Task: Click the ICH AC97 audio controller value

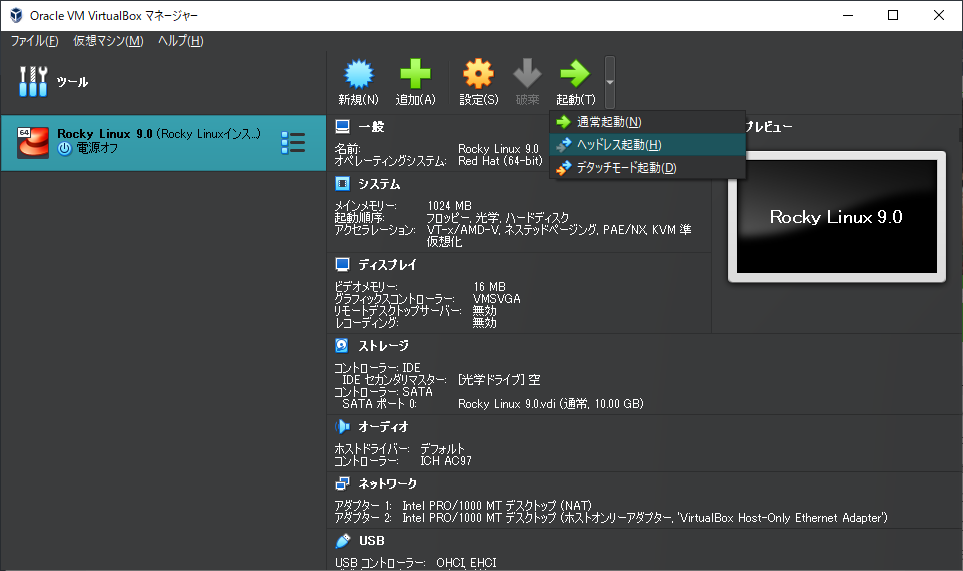Action: [x=446, y=460]
